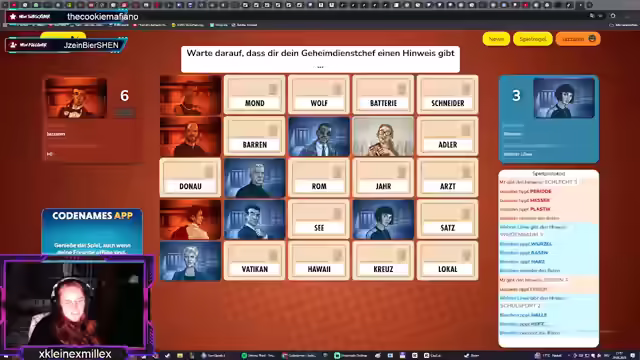640x360 pixels.
Task: Open the orange player profile button
Action: click(578, 39)
